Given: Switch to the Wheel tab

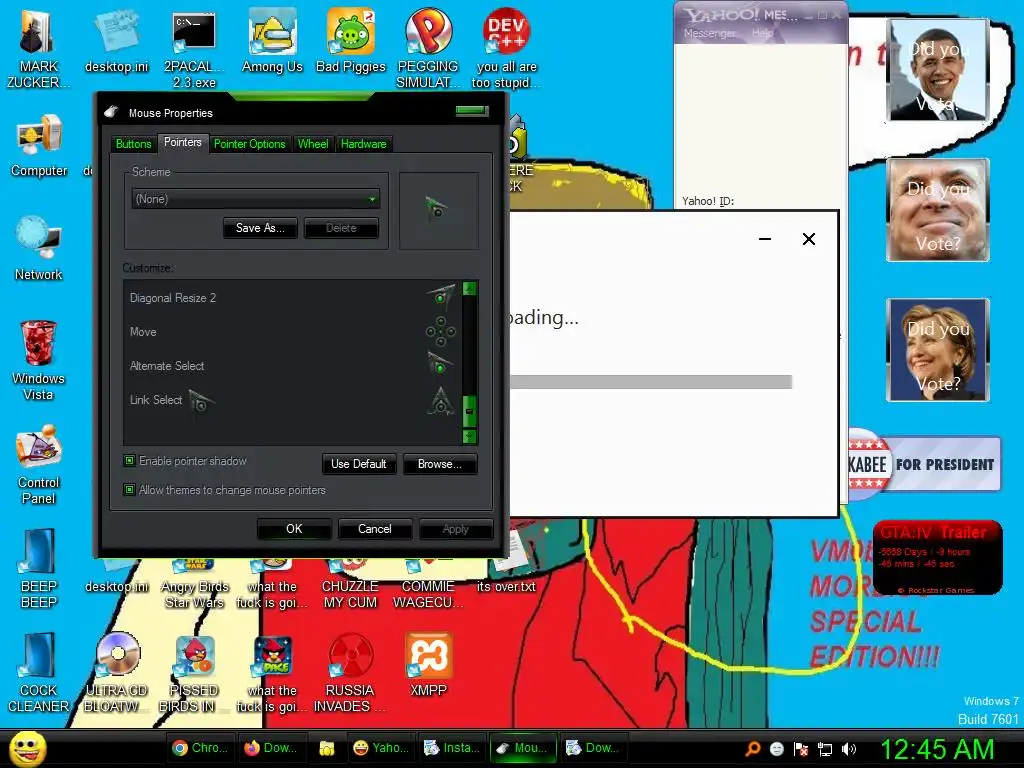Looking at the screenshot, I should [313, 144].
